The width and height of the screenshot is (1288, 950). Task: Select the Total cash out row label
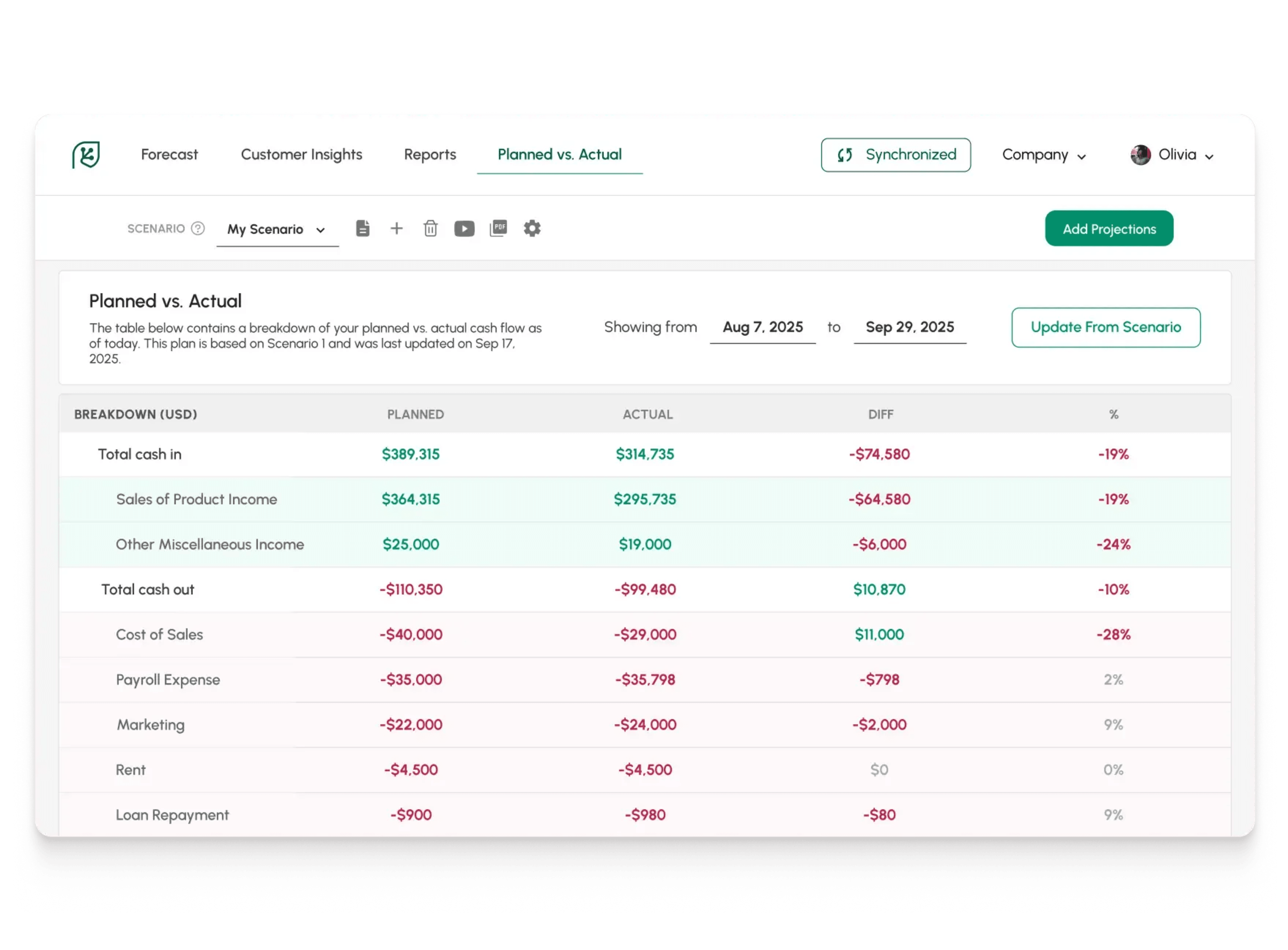148,590
